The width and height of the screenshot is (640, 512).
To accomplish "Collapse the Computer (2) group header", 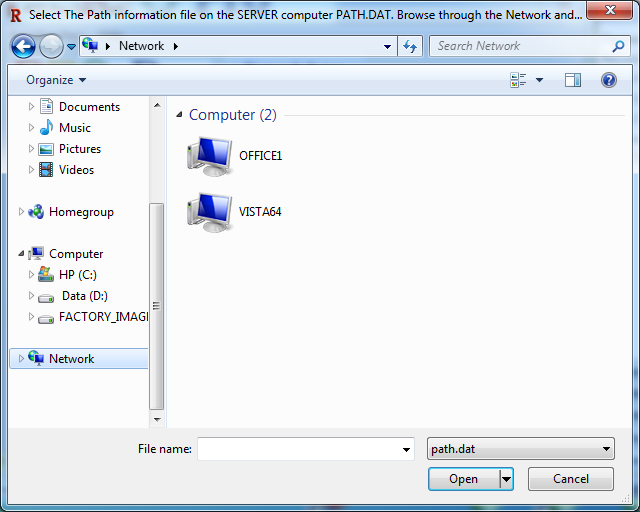I will 179,115.
